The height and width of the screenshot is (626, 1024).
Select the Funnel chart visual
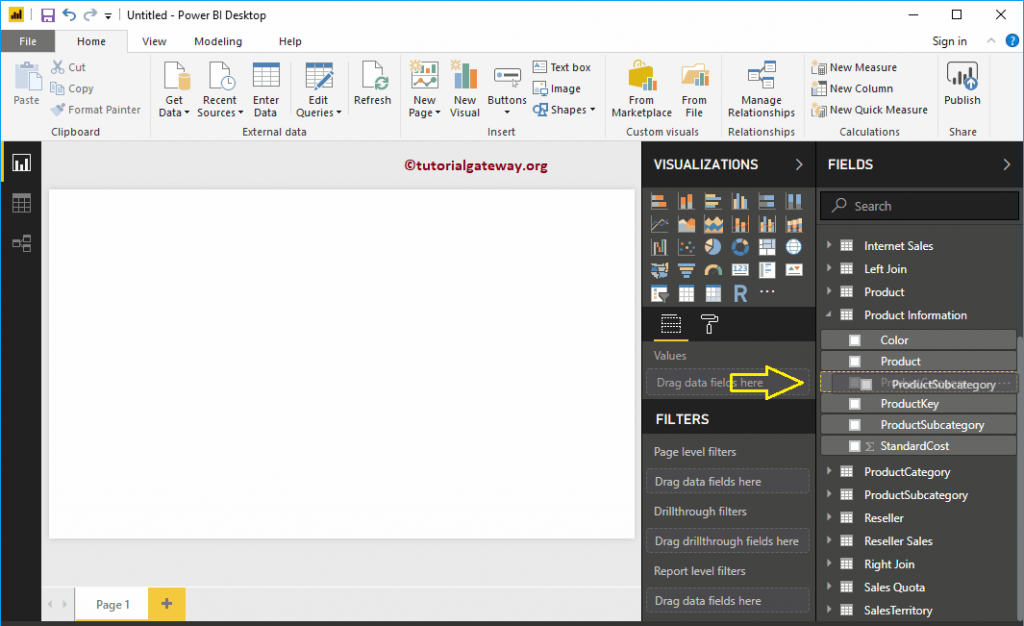pos(687,269)
